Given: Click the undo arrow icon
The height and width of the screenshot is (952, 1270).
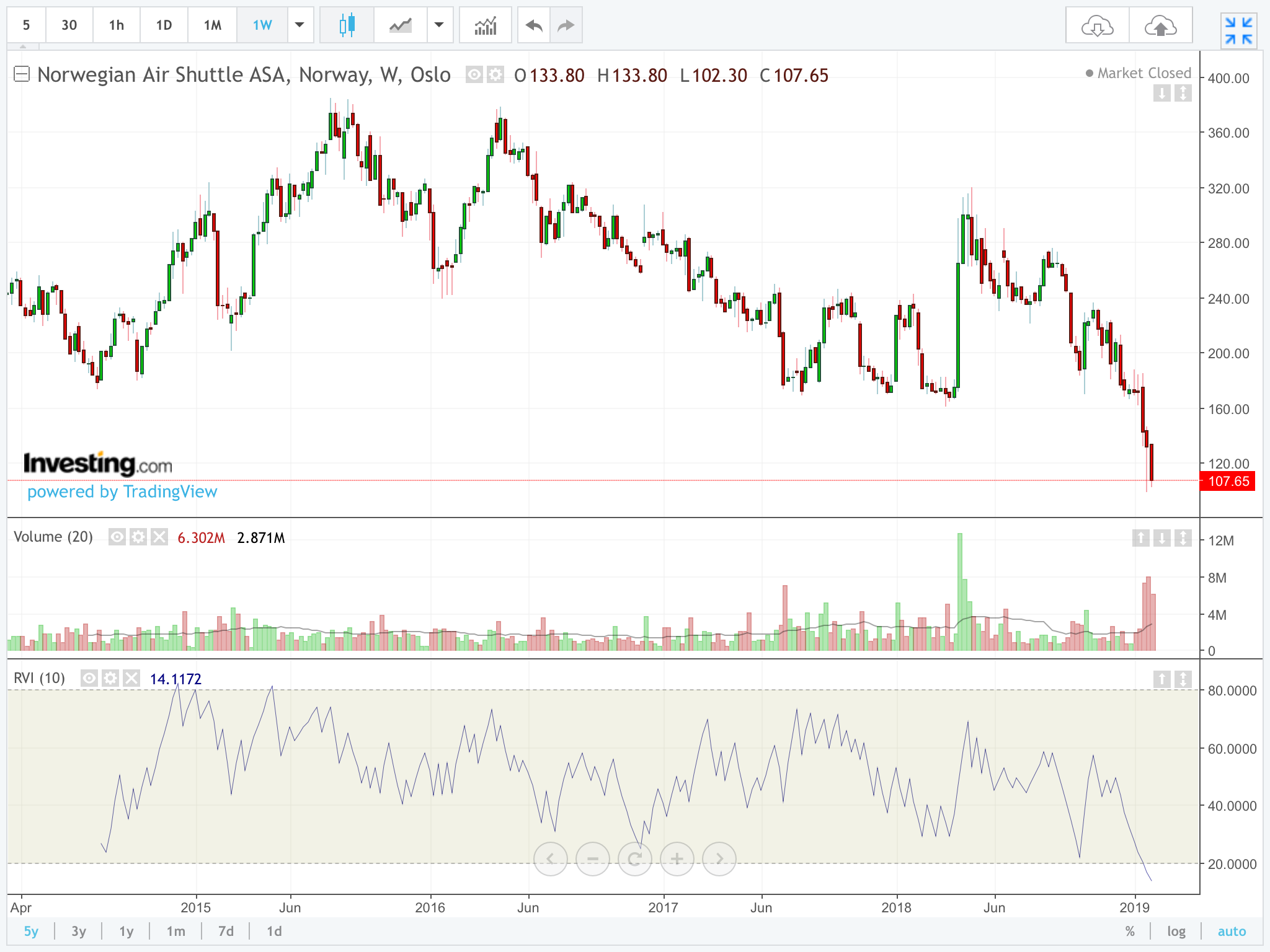Looking at the screenshot, I should pyautogui.click(x=533, y=25).
